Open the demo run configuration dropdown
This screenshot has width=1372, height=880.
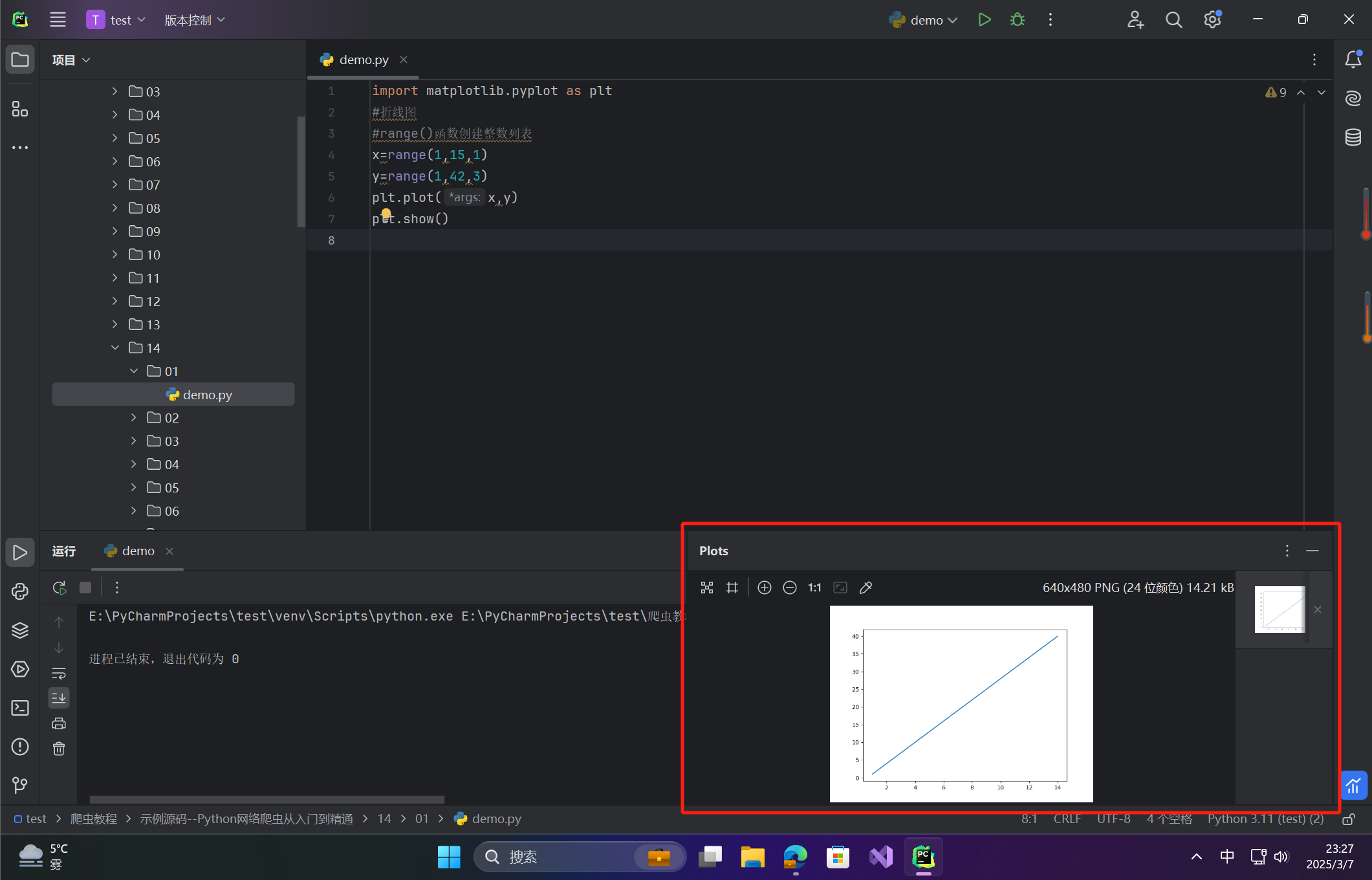click(925, 20)
